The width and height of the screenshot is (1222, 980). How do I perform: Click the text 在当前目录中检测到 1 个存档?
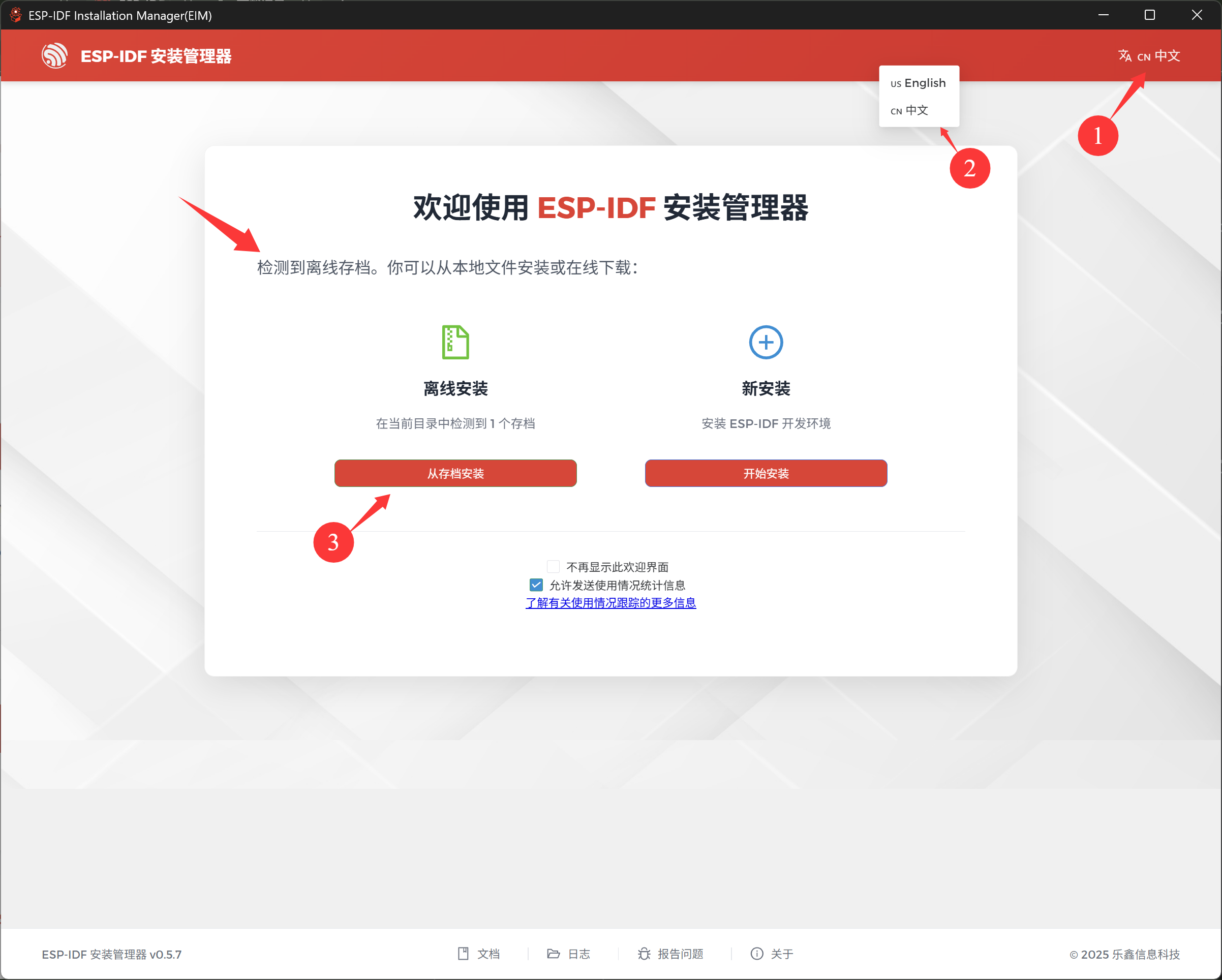455,423
